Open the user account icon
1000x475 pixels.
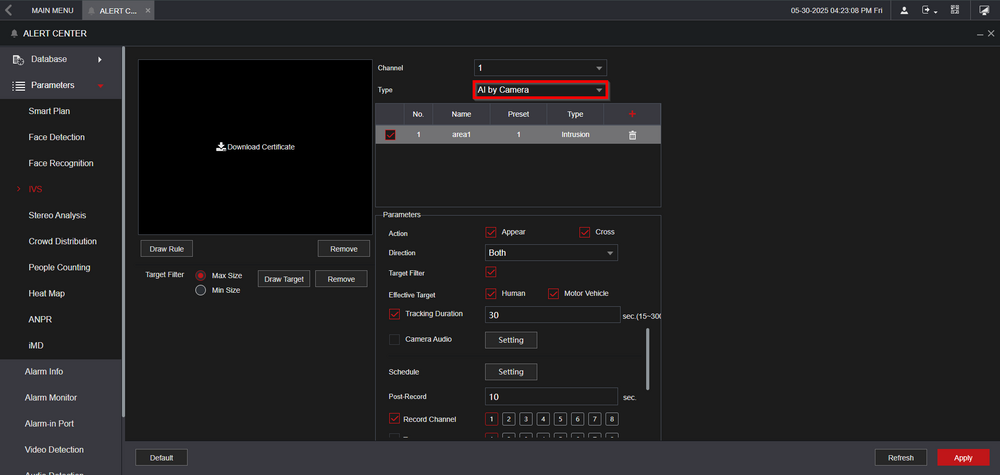click(x=905, y=10)
